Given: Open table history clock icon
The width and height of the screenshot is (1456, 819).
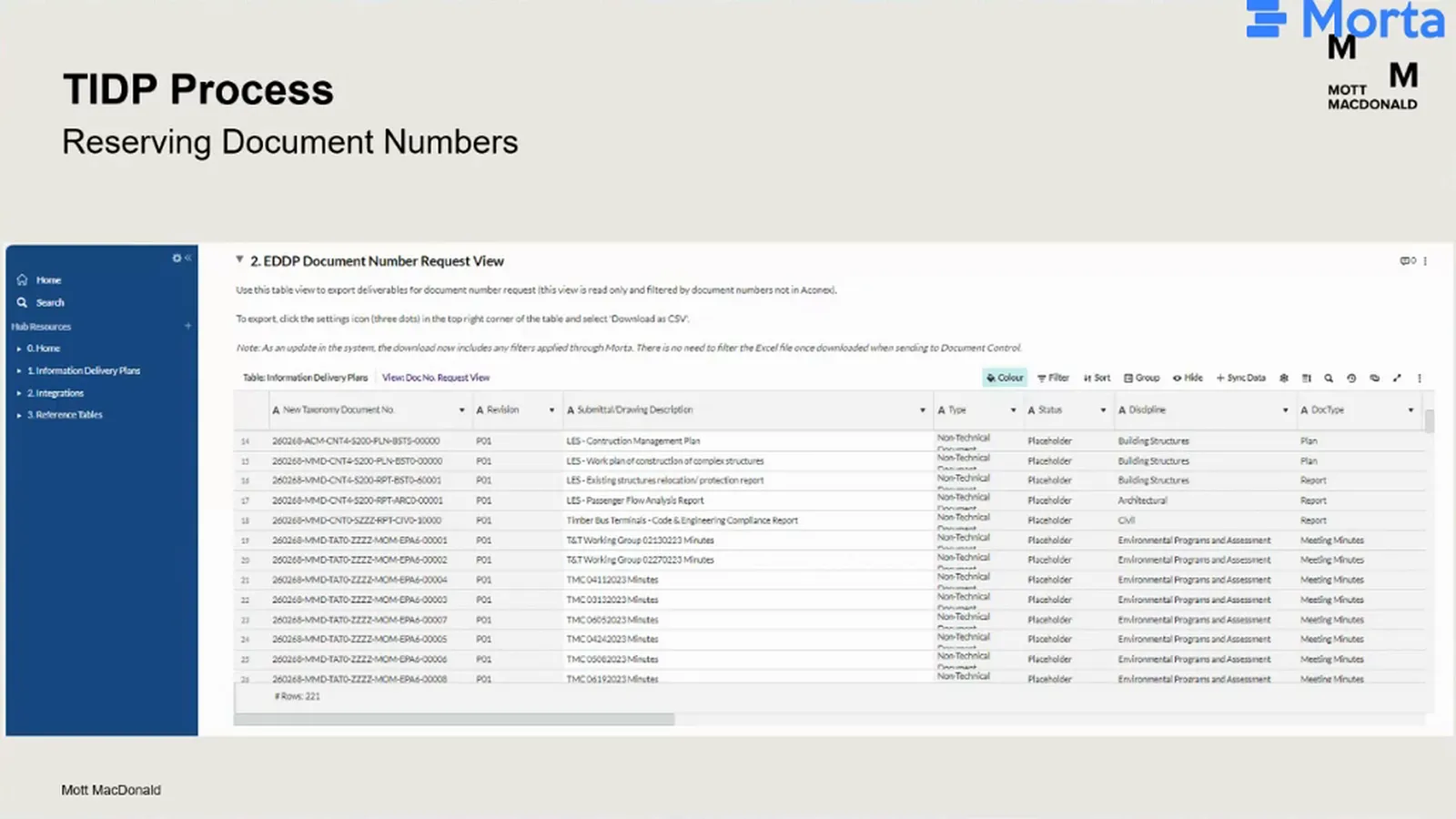Looking at the screenshot, I should 1351,378.
